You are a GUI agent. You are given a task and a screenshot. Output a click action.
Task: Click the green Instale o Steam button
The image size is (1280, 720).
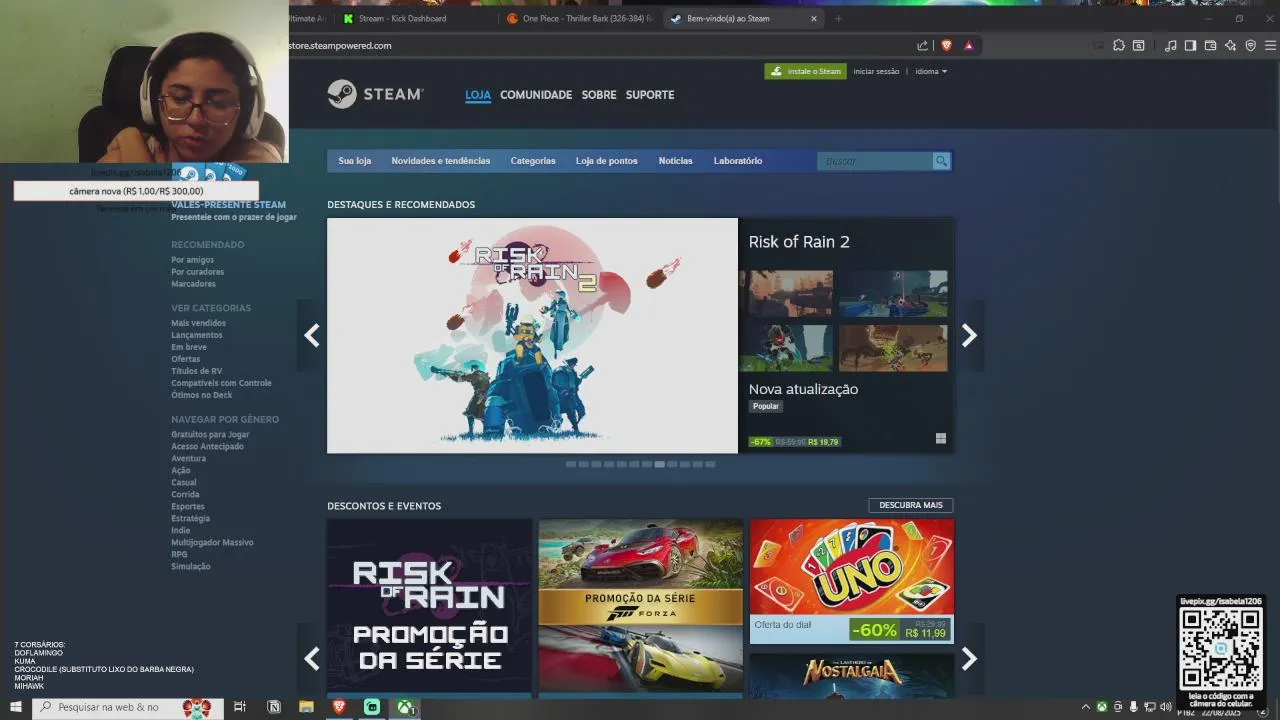pos(806,71)
